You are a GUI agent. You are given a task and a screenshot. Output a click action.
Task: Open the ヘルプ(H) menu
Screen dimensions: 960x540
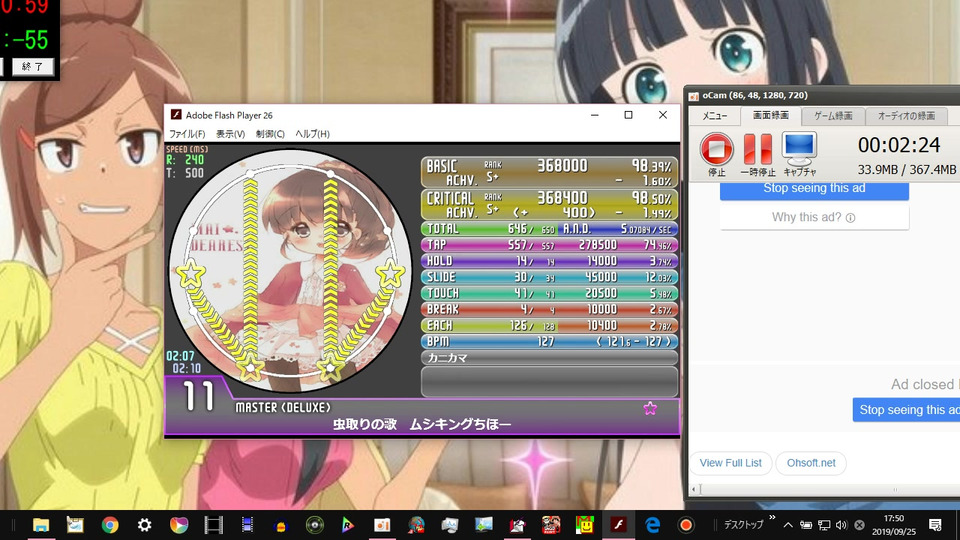pos(312,133)
